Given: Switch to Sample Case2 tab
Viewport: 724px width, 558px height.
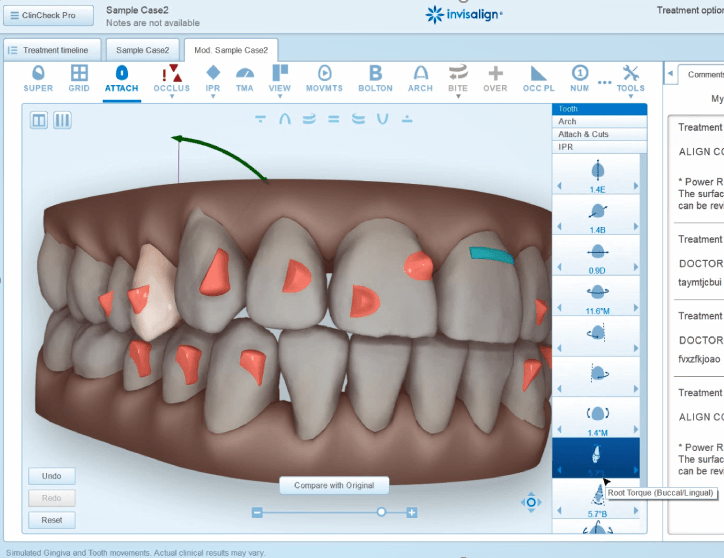Looking at the screenshot, I should pyautogui.click(x=142, y=50).
